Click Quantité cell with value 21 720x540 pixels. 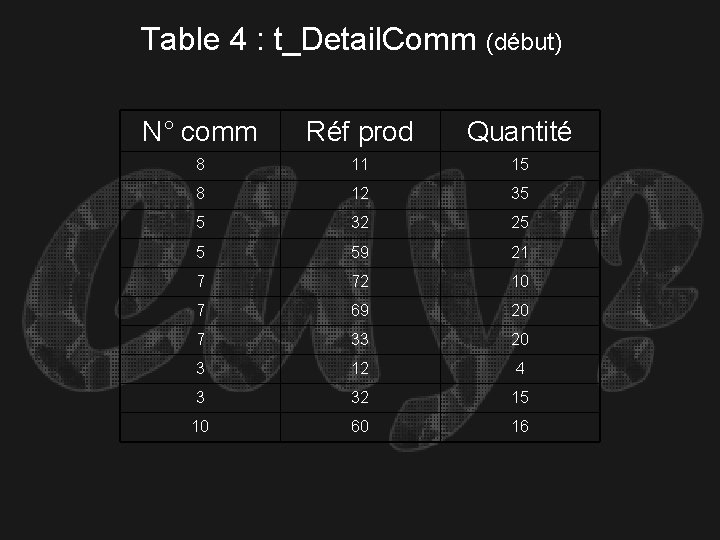[x=520, y=252]
